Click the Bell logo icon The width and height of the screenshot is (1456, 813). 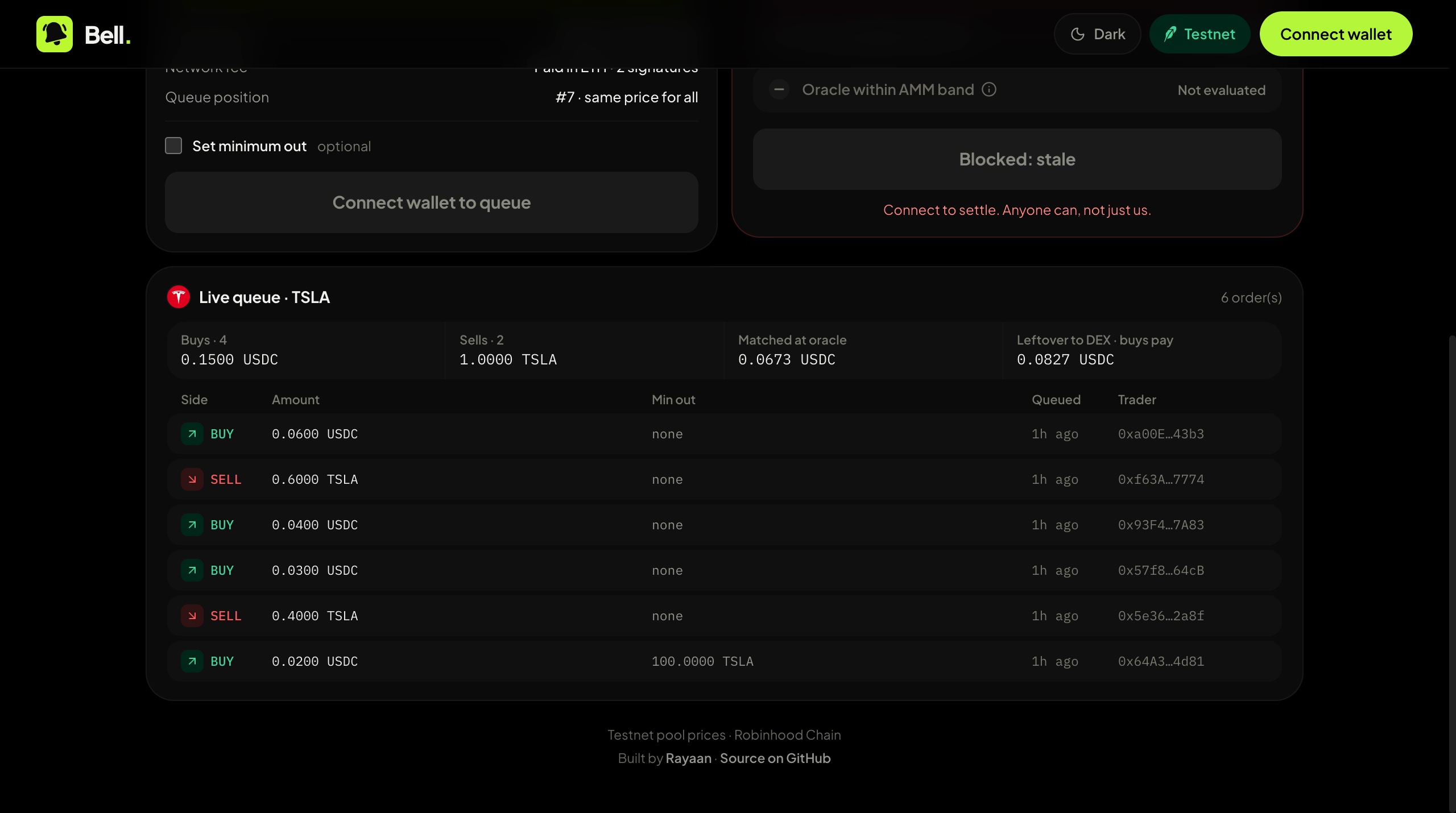pos(55,34)
